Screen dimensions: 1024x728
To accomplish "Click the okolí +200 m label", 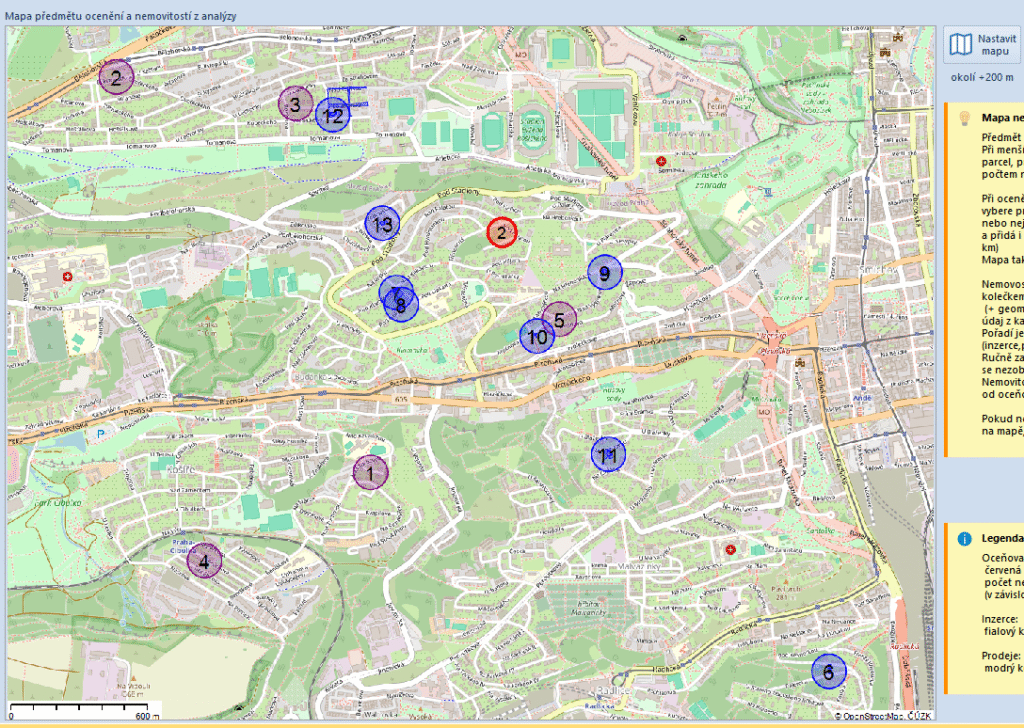I will pos(982,77).
